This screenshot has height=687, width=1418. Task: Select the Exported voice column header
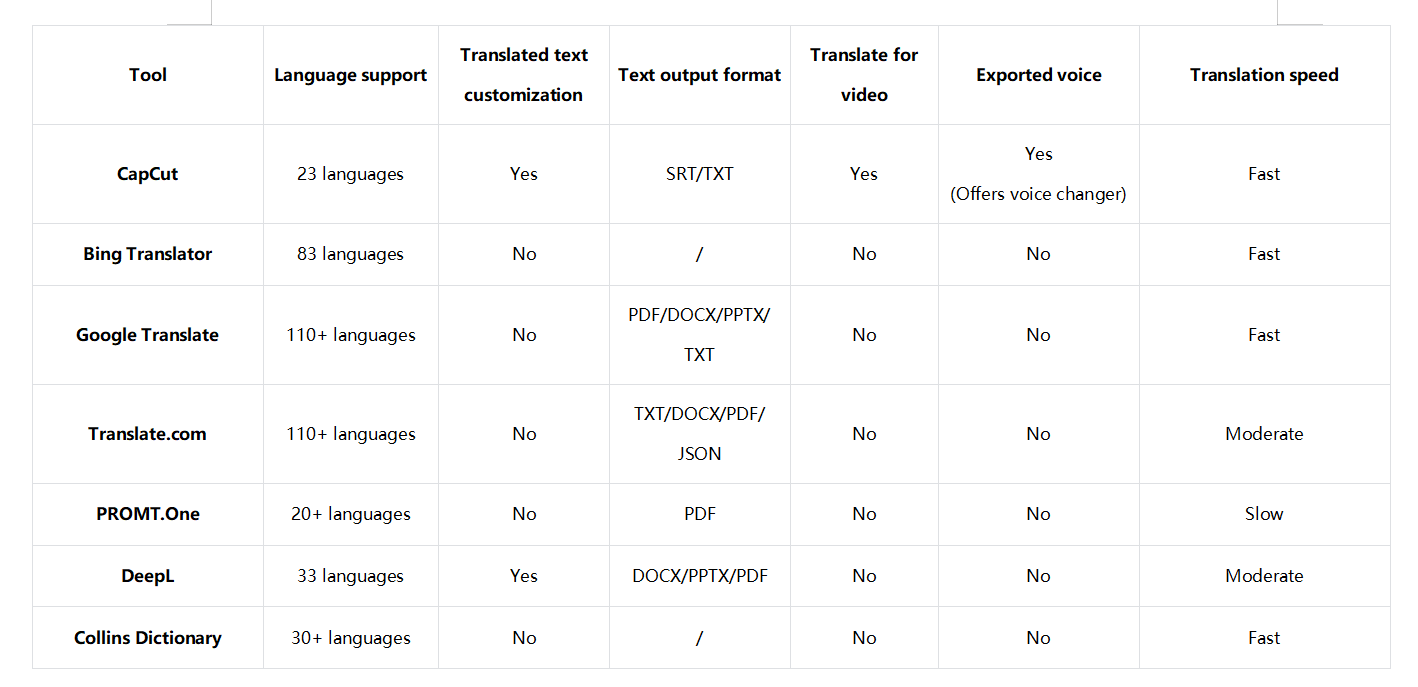(x=1038, y=75)
